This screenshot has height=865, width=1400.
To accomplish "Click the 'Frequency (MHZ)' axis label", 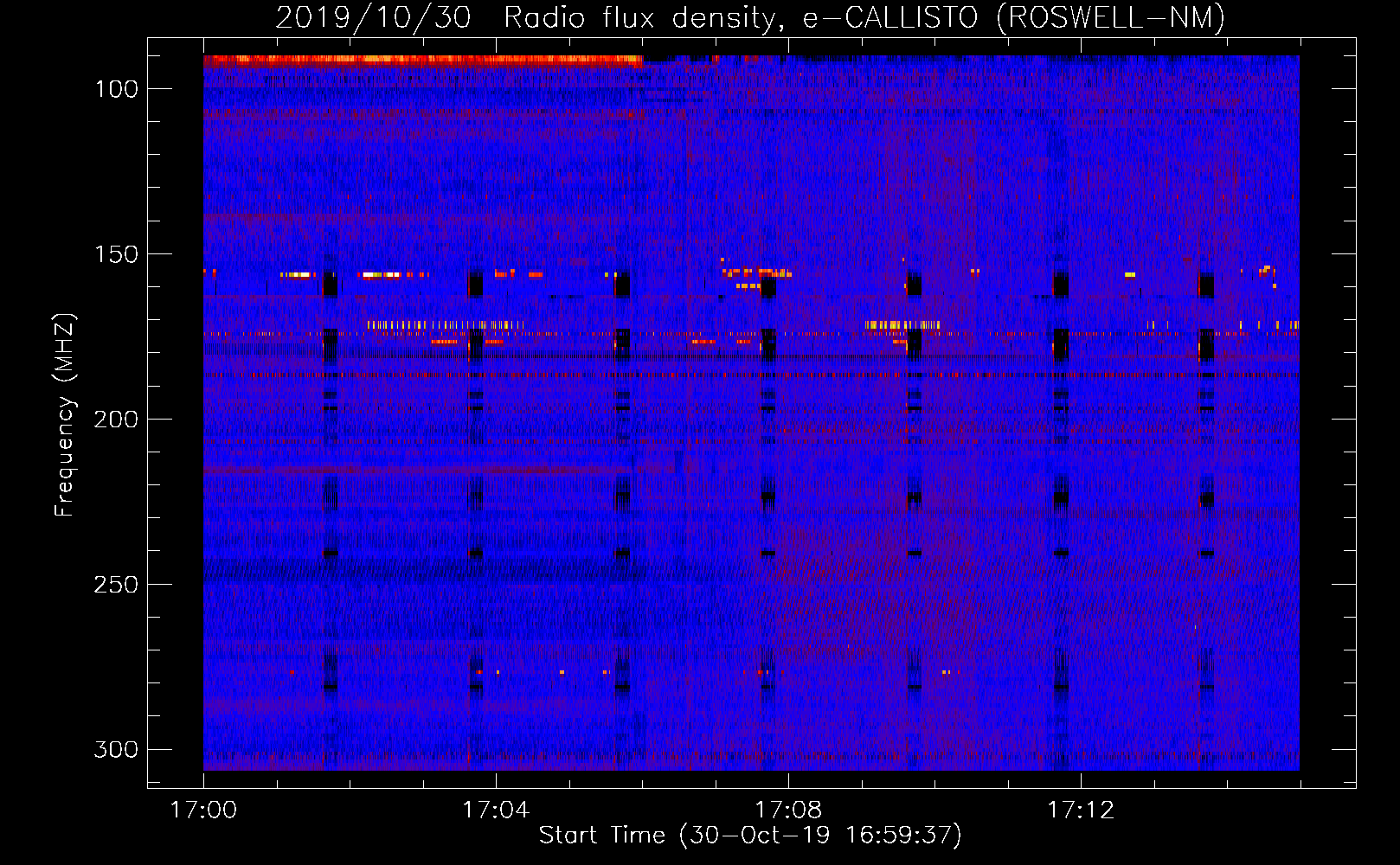I will 65,414.
